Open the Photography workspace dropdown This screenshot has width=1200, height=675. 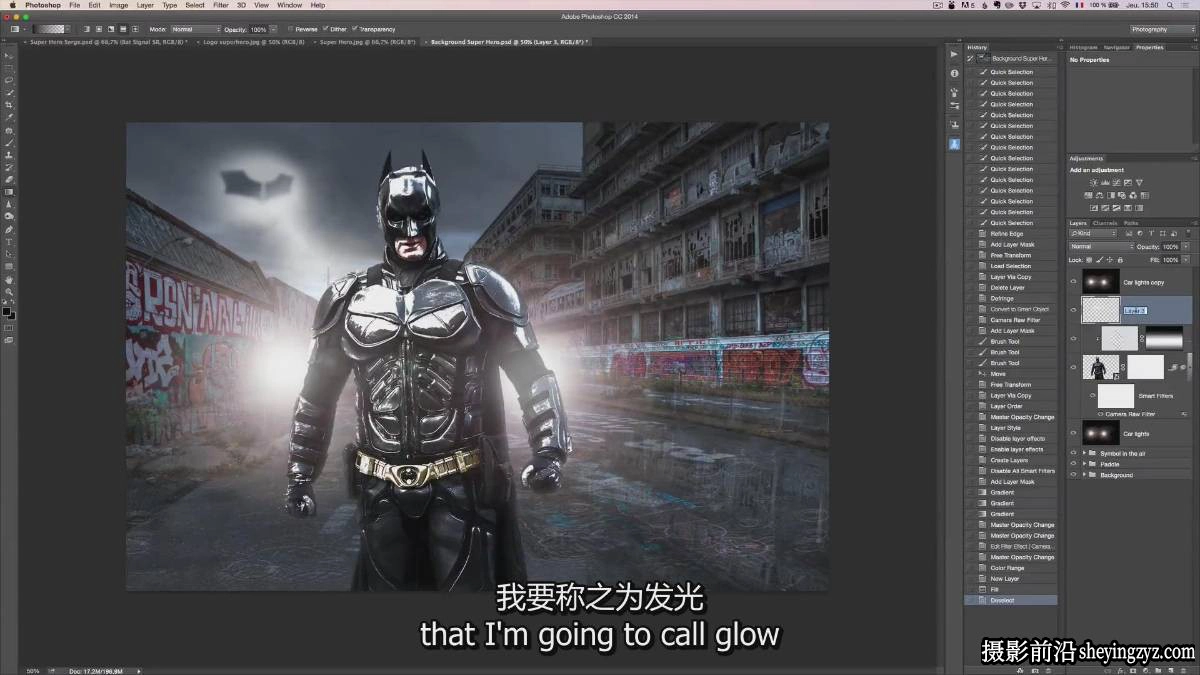click(x=1161, y=29)
